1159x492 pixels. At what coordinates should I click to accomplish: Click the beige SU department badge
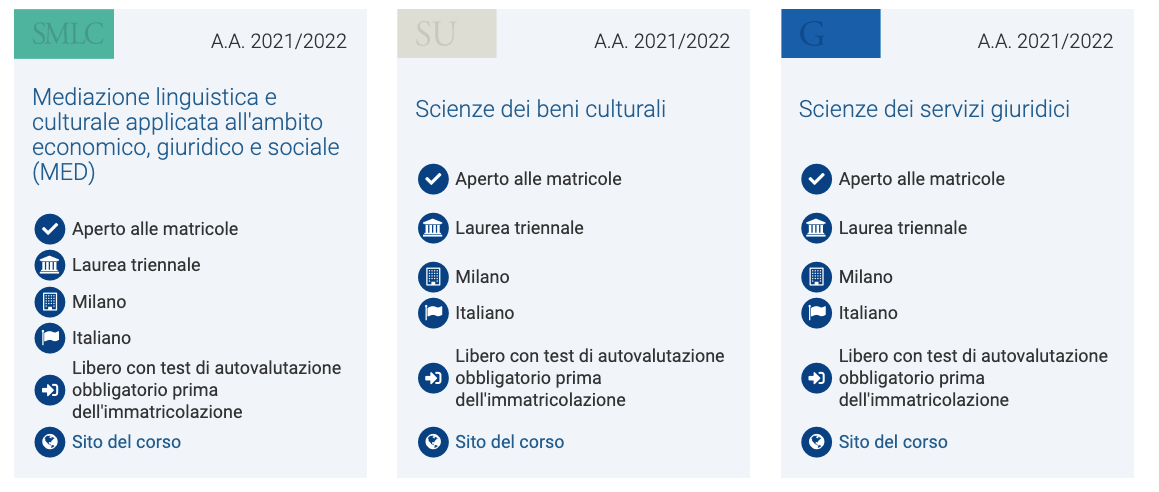coord(446,33)
